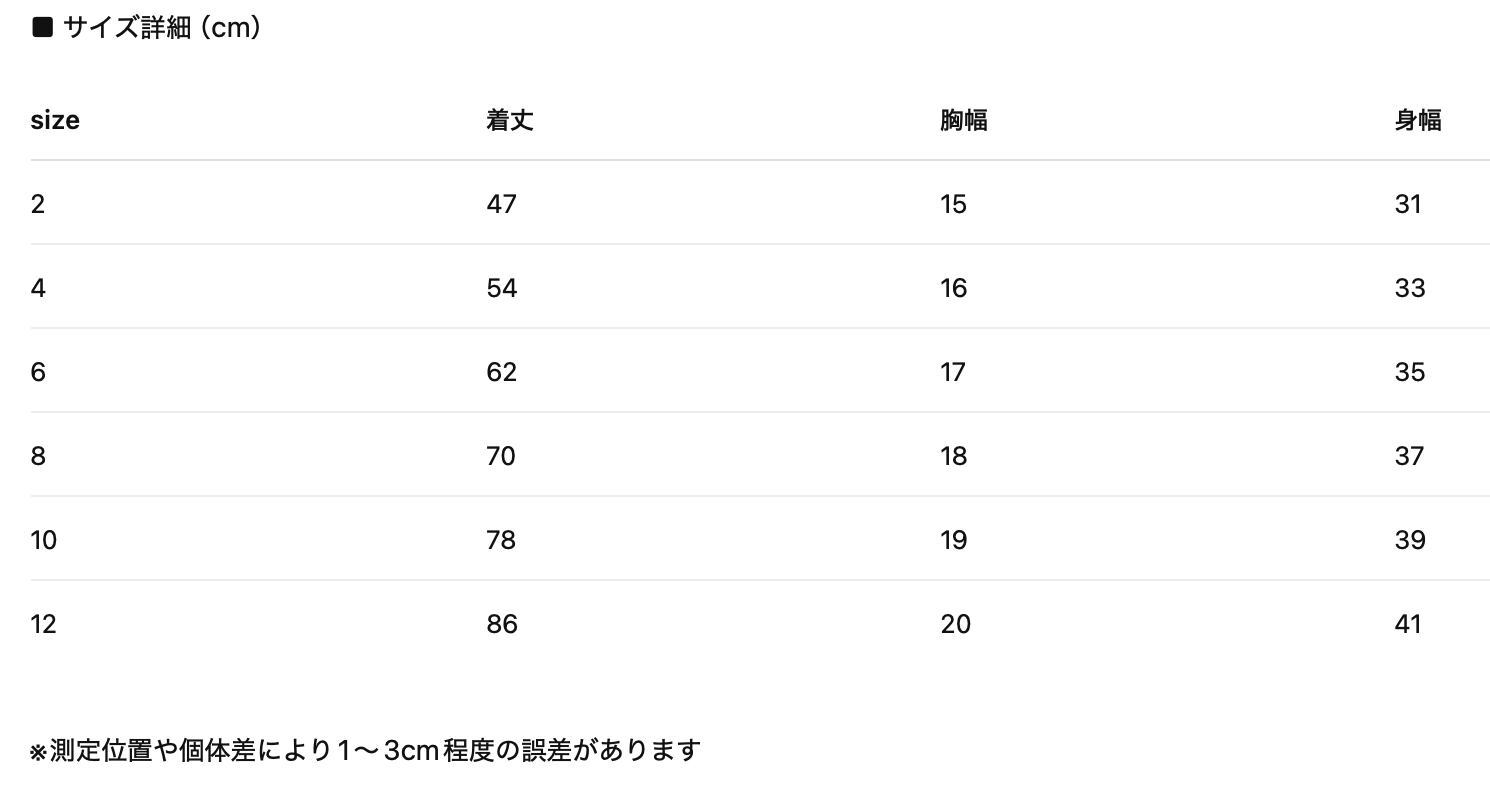Click the 着丈 value 70 for size 8
The image size is (1490, 792).
[502, 456]
